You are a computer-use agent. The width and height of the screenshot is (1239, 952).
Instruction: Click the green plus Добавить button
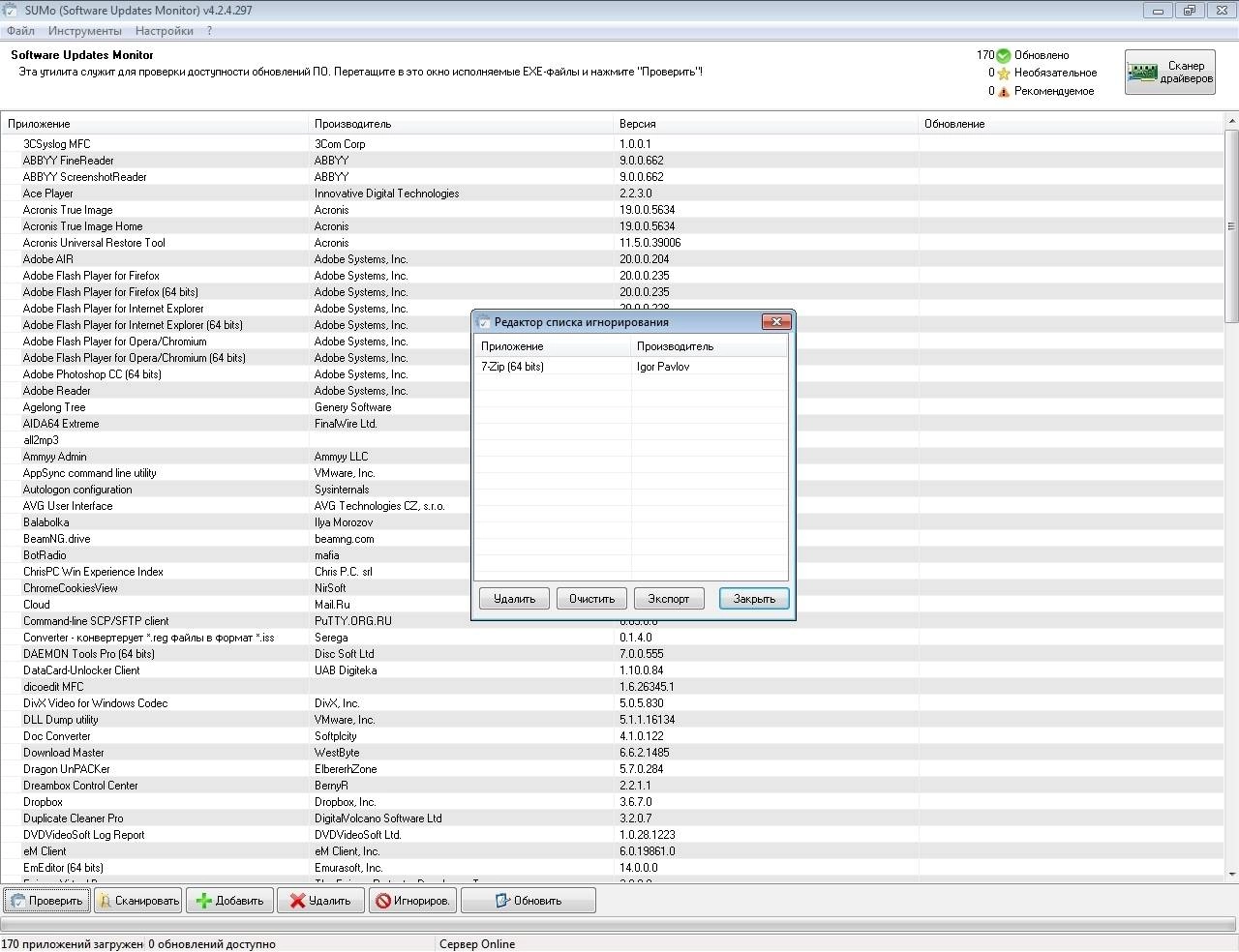click(x=229, y=901)
